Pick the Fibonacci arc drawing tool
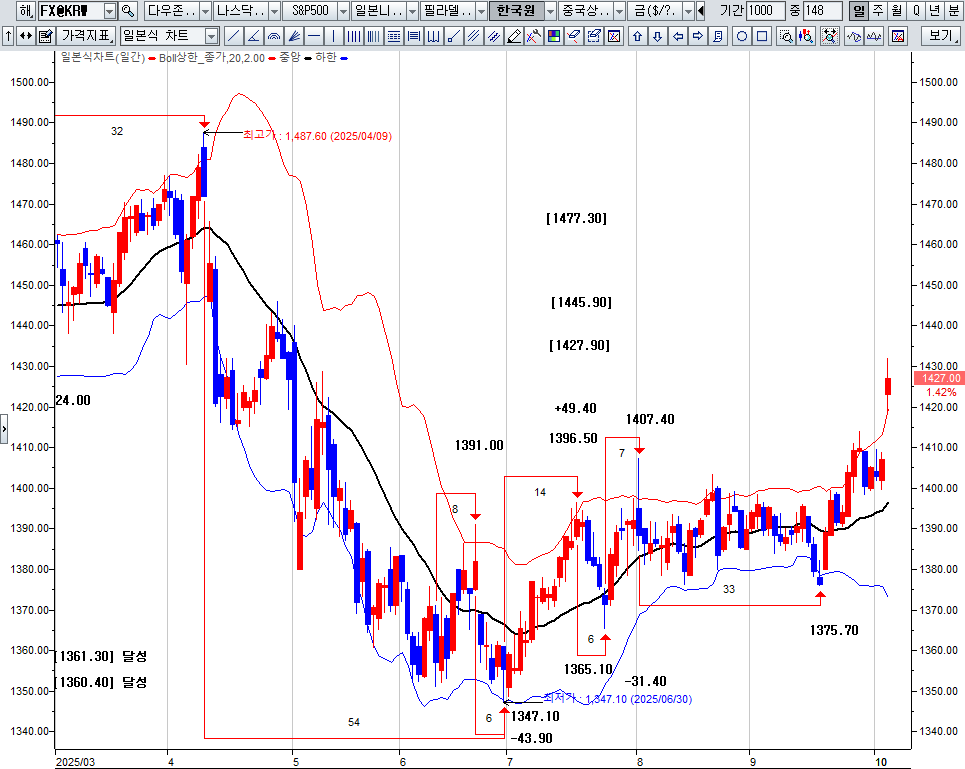965x769 pixels. coord(274,37)
